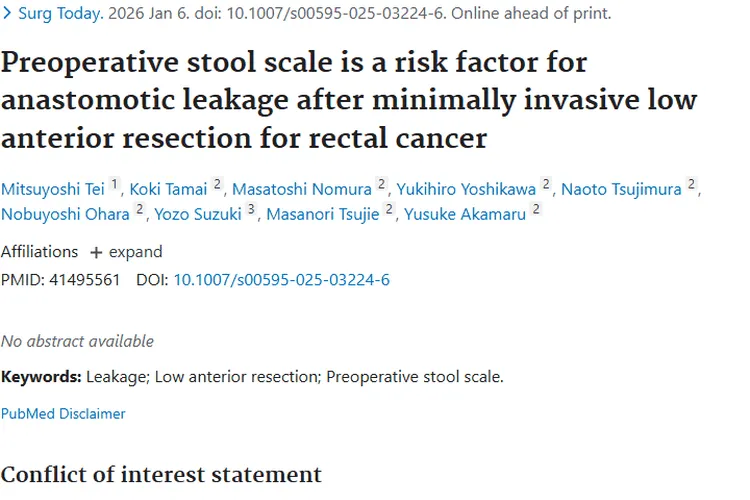Open author Yukihiro Yoshikawa's link
Viewport: 750px width, 500px height.
[466, 189]
